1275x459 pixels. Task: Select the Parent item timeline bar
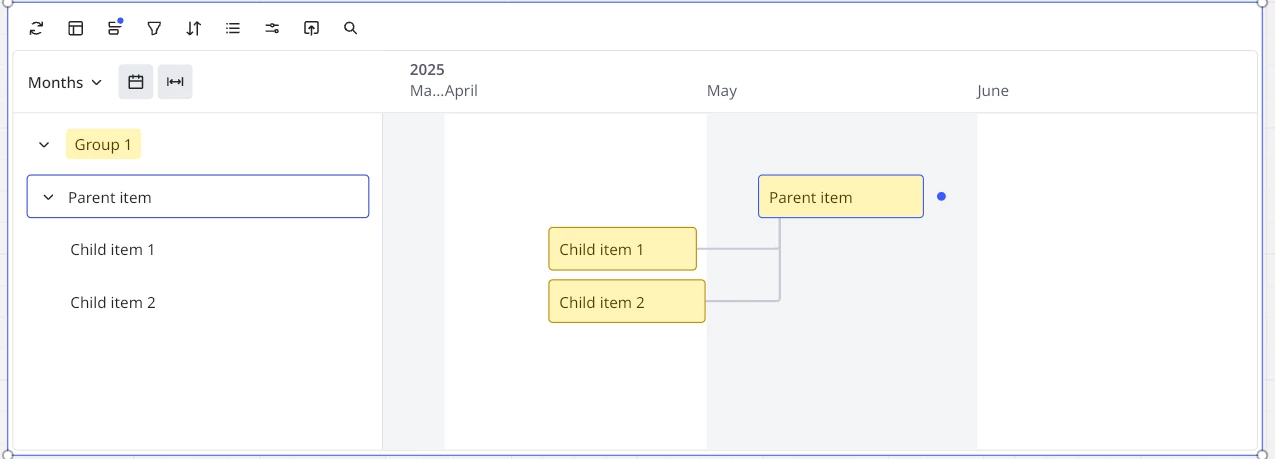tap(841, 197)
